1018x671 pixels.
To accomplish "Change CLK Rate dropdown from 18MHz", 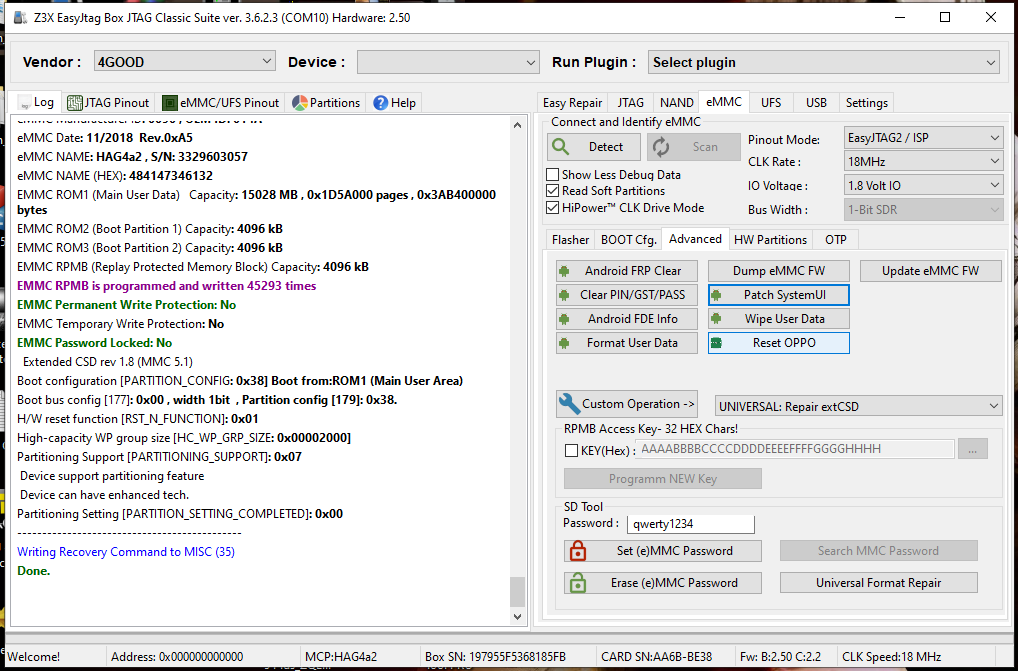I will 923,162.
